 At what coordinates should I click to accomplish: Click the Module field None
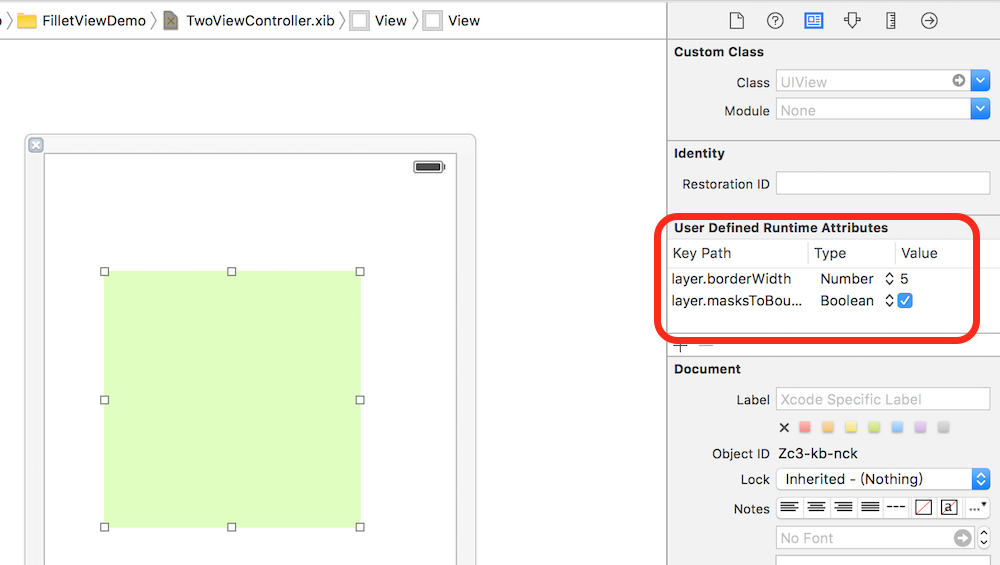point(873,110)
